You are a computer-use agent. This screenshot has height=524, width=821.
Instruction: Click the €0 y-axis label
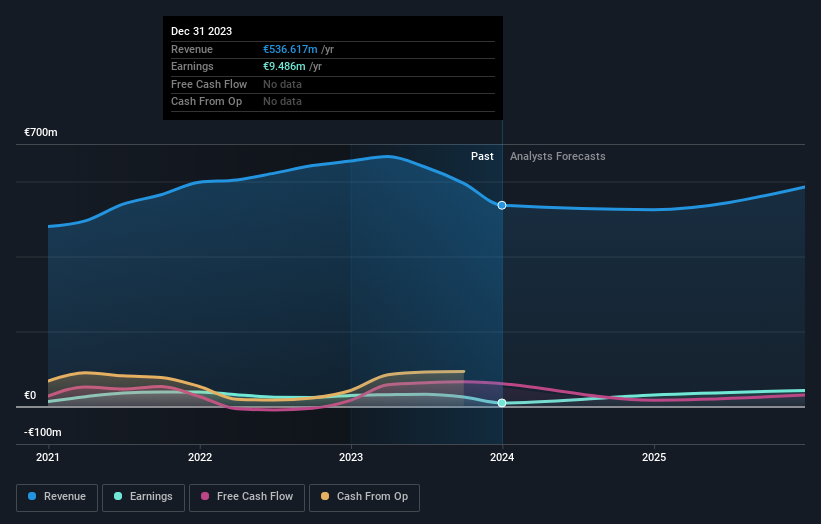pyautogui.click(x=30, y=395)
